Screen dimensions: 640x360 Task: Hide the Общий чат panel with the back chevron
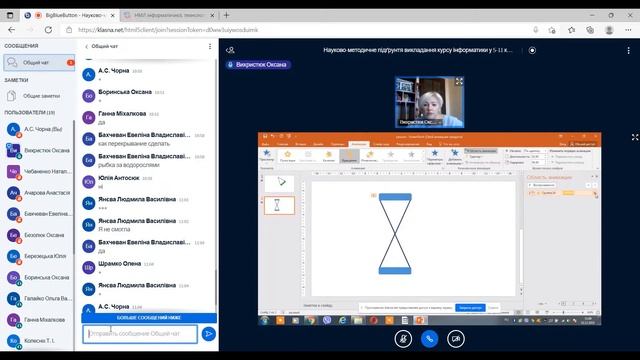tap(87, 47)
